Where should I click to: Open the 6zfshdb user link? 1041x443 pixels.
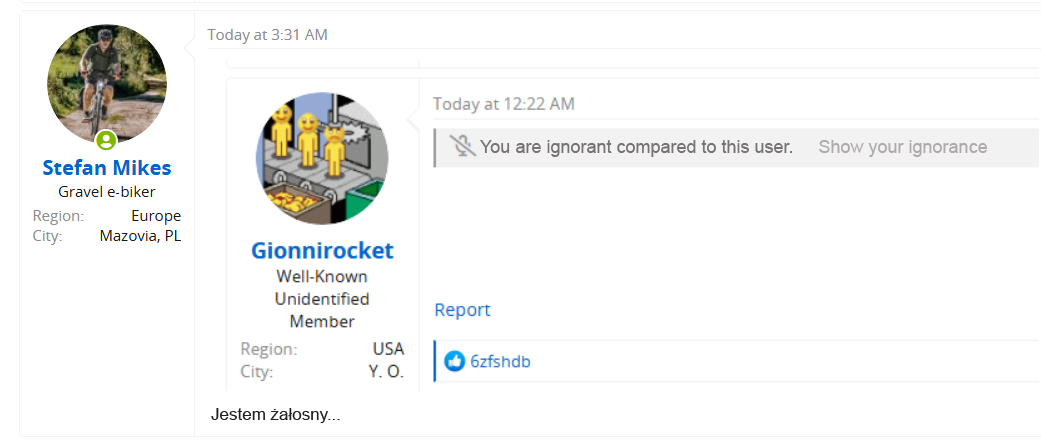click(x=500, y=362)
